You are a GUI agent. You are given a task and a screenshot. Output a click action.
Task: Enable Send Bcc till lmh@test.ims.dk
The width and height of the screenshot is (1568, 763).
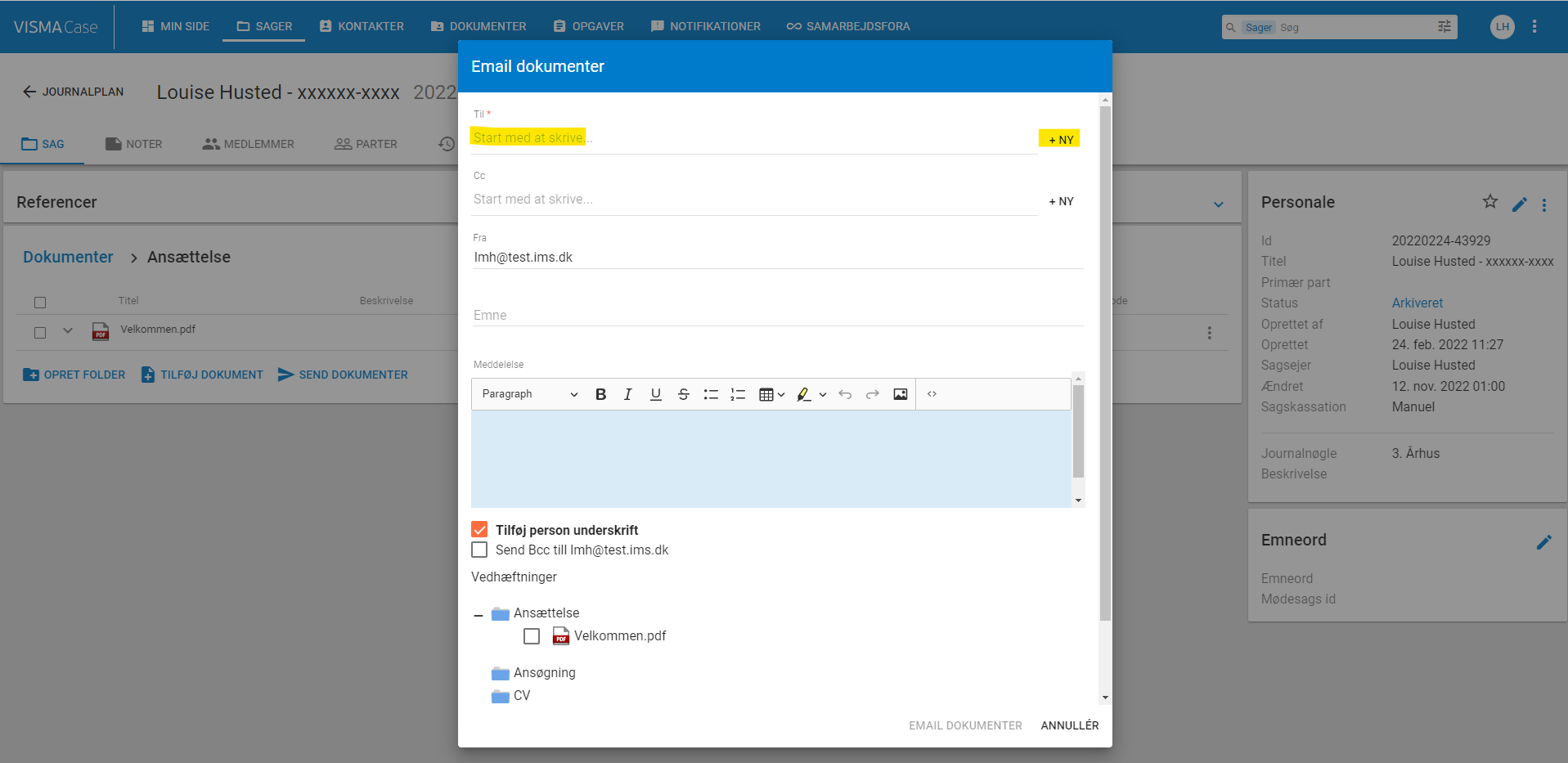(479, 550)
